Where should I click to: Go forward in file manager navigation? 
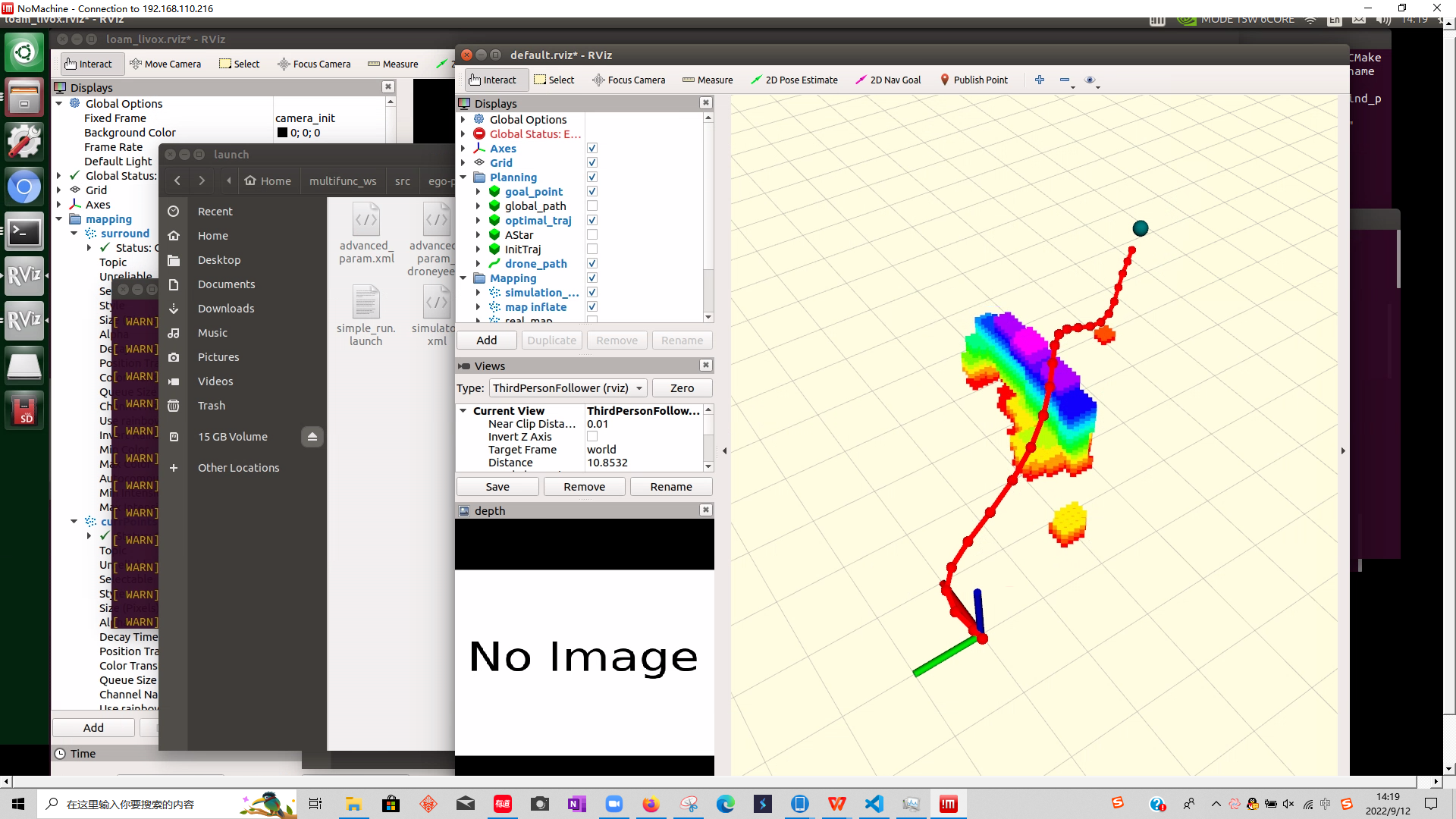click(x=202, y=180)
